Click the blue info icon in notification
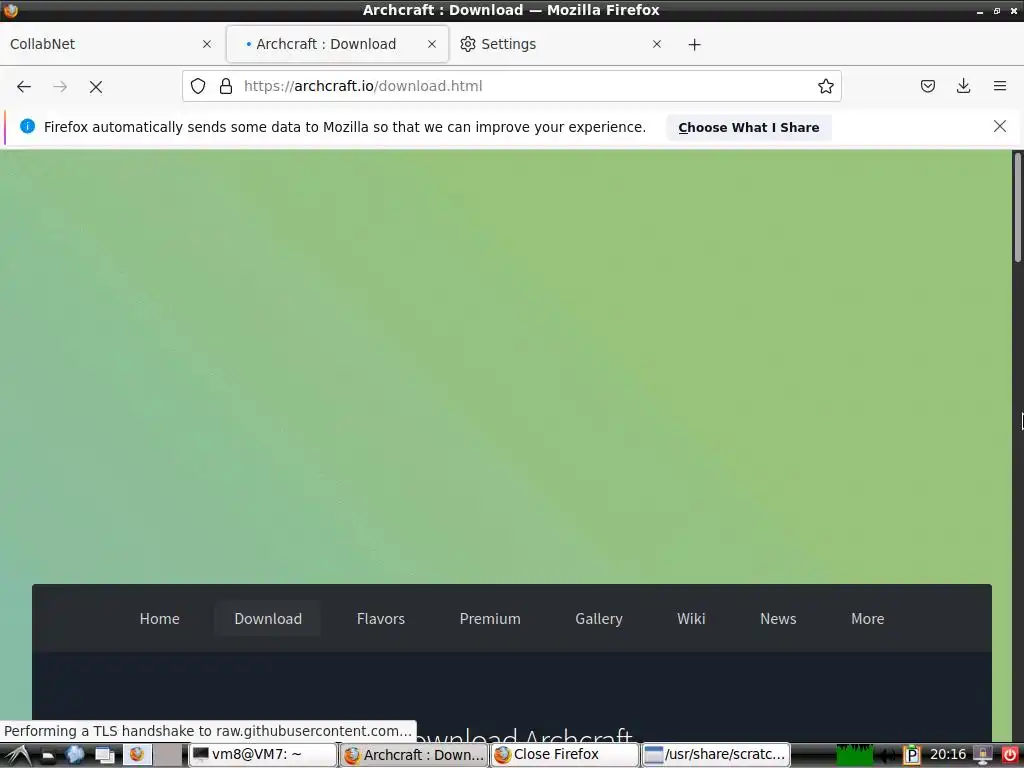Viewport: 1024px width, 768px height. (27, 126)
